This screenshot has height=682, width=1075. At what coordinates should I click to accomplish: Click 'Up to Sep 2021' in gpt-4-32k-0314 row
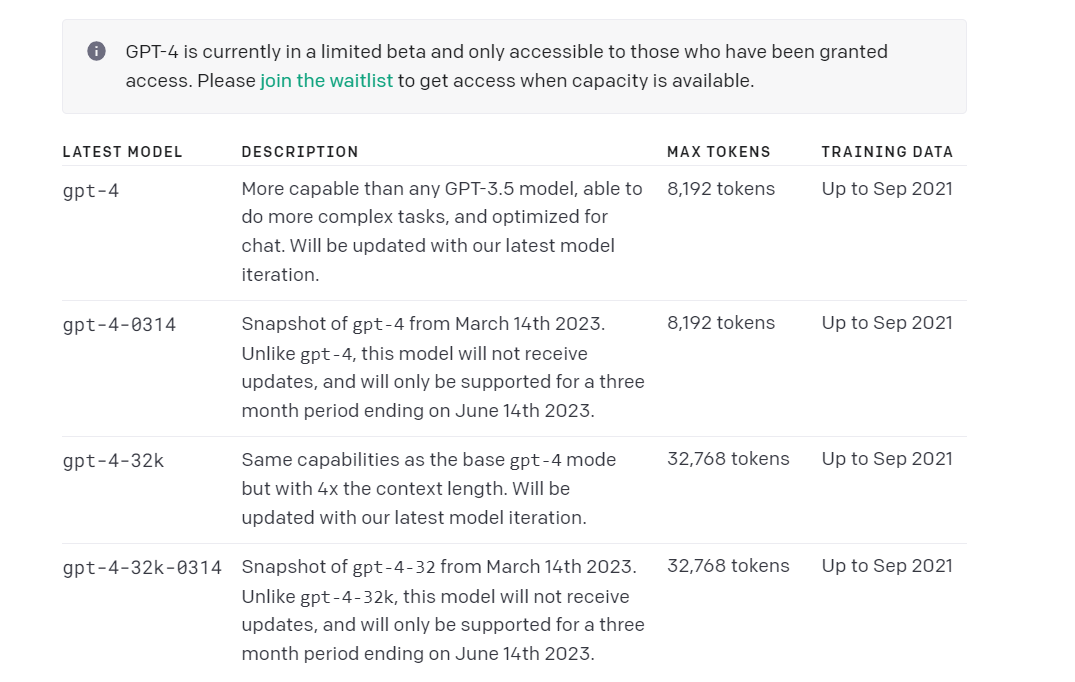click(887, 565)
